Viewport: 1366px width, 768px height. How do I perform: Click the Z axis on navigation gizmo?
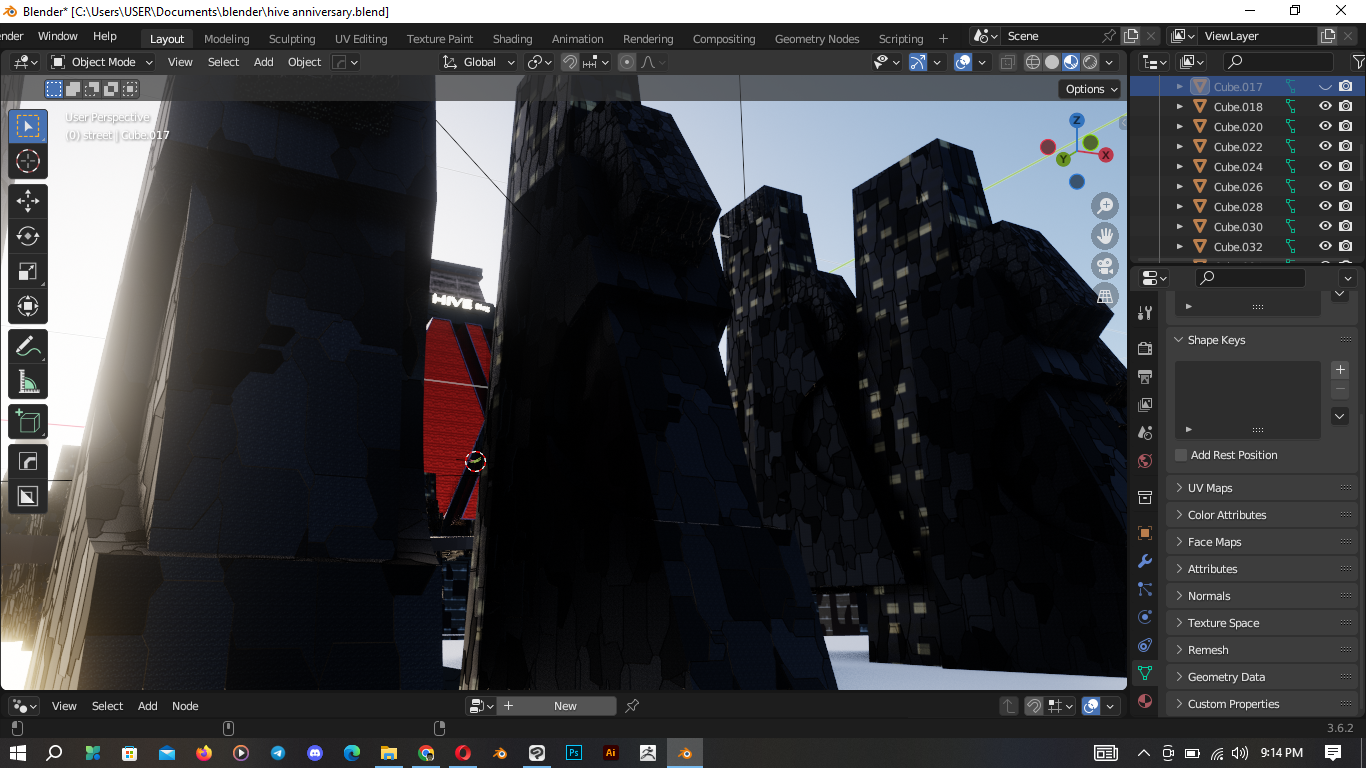(1077, 120)
